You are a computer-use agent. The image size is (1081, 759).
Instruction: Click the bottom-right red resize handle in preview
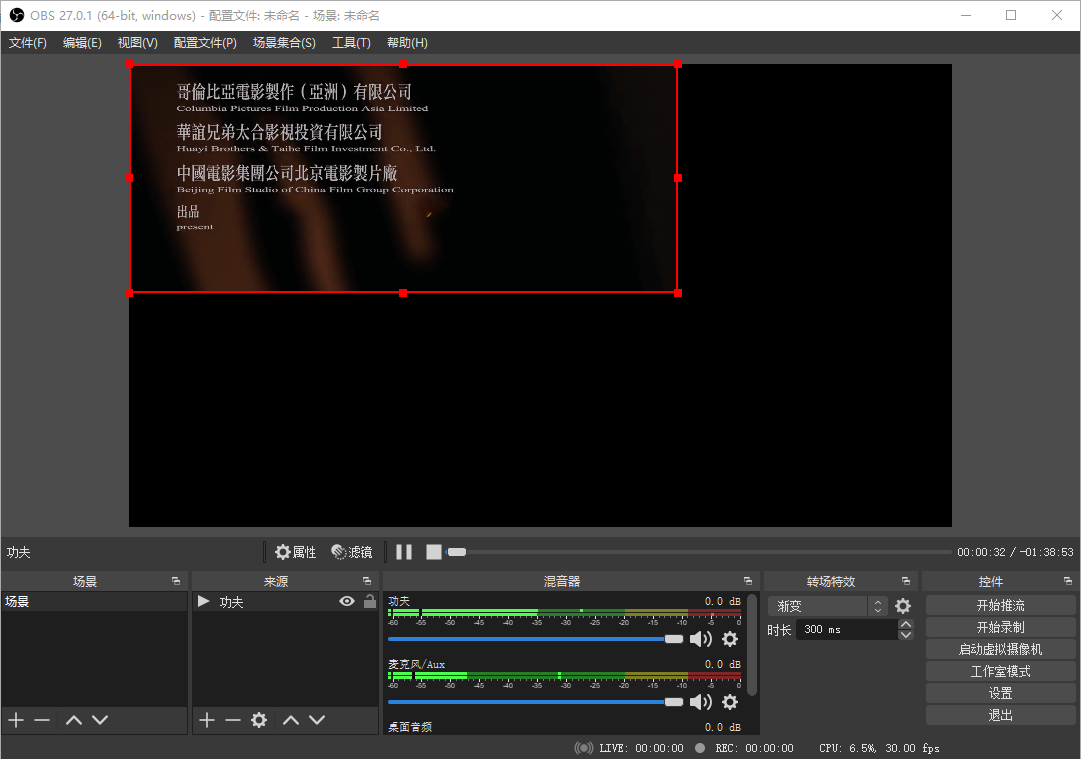(678, 293)
